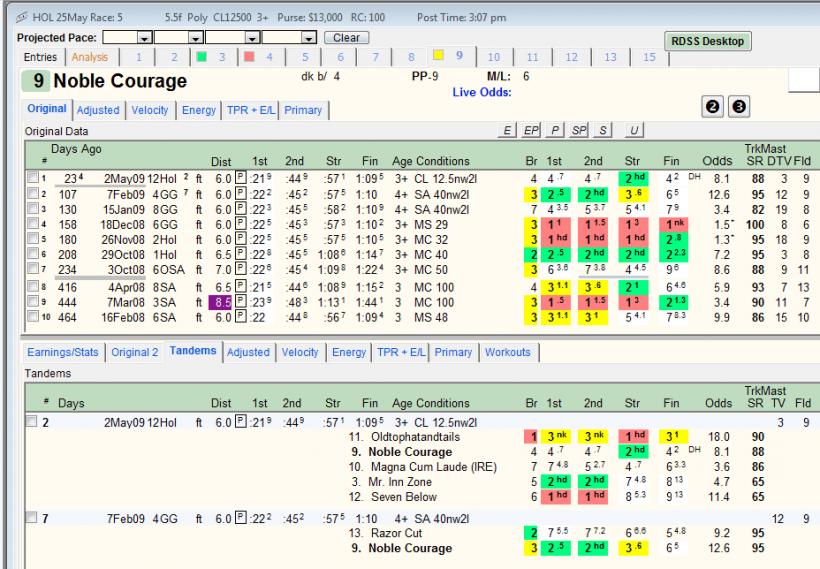This screenshot has width=820, height=569.
Task: Click the Magna Cum Laude (IRE) entry
Action: [x=434, y=466]
